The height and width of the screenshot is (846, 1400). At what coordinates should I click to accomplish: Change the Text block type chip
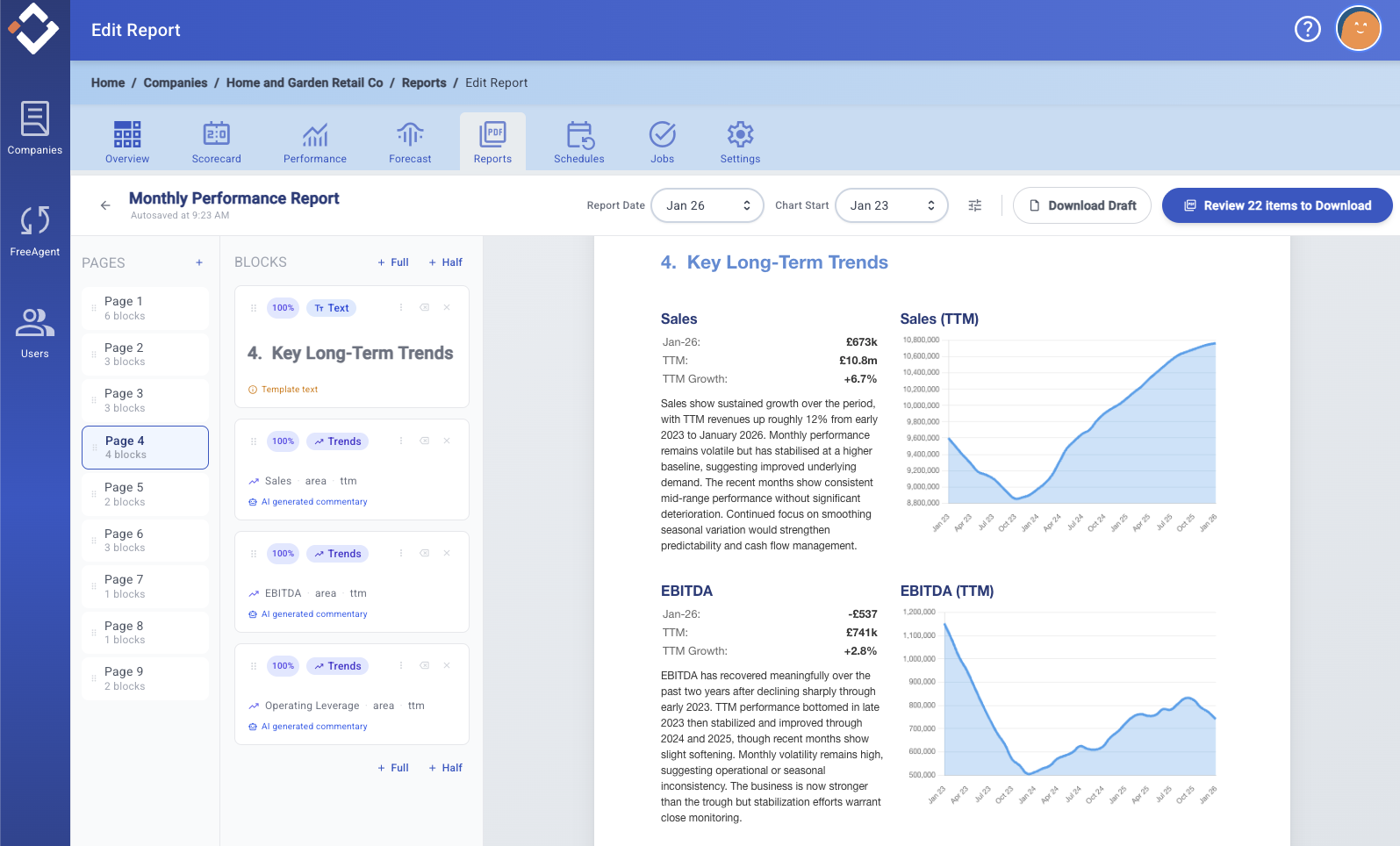[x=331, y=308]
